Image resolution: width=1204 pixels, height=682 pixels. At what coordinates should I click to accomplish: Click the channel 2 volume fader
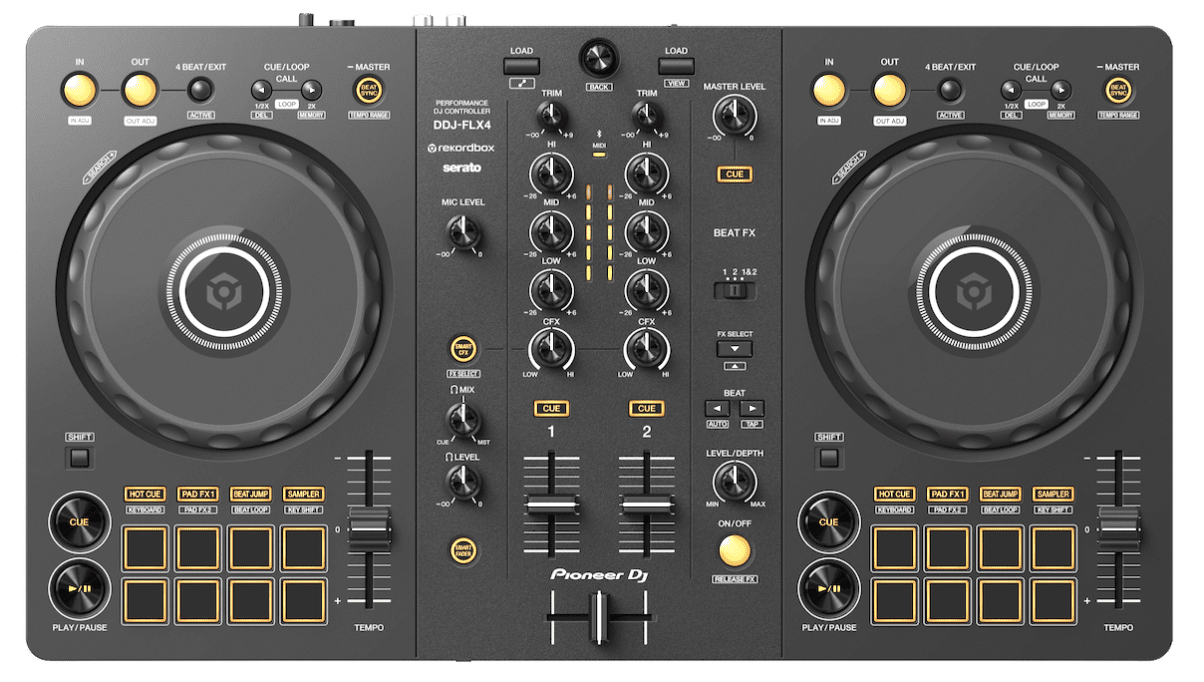(x=648, y=505)
